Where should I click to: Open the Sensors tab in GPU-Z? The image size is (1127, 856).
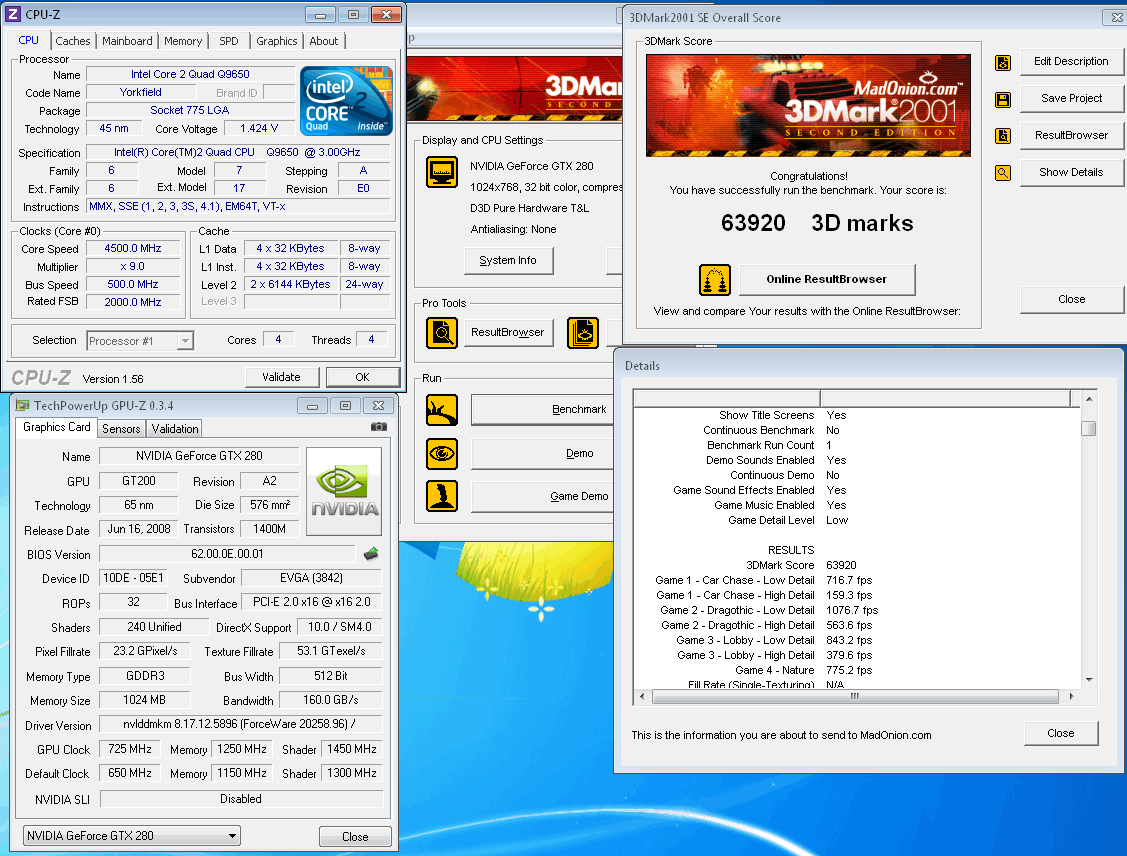[121, 429]
